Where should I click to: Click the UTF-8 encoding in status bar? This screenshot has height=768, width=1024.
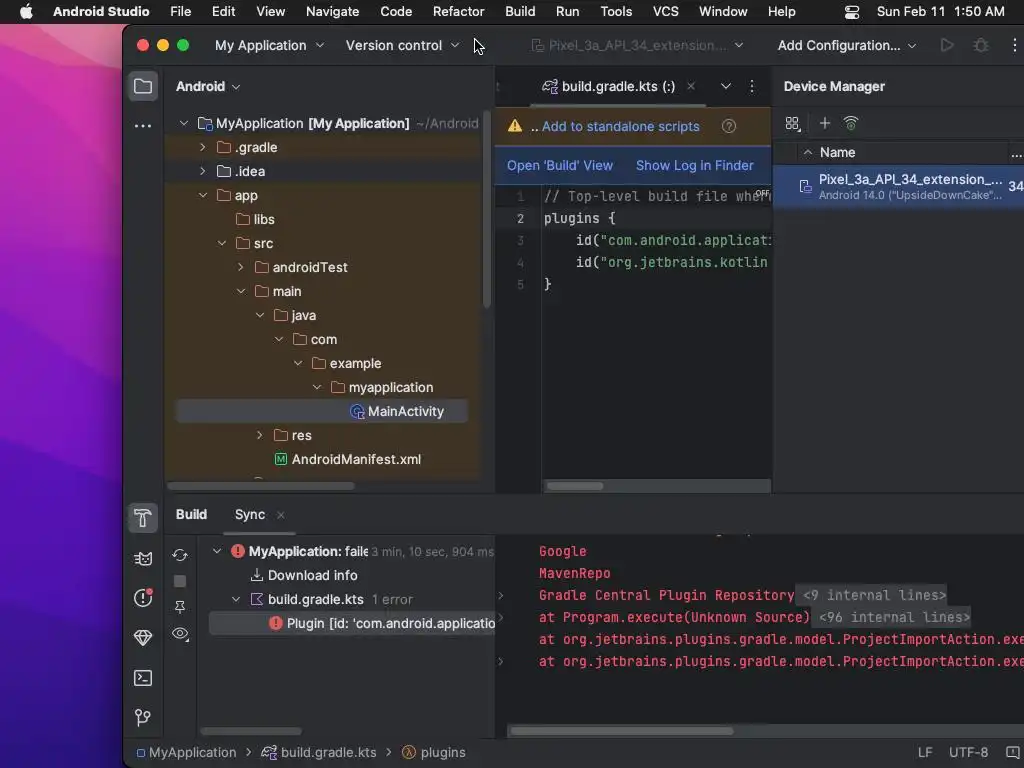tap(968, 752)
